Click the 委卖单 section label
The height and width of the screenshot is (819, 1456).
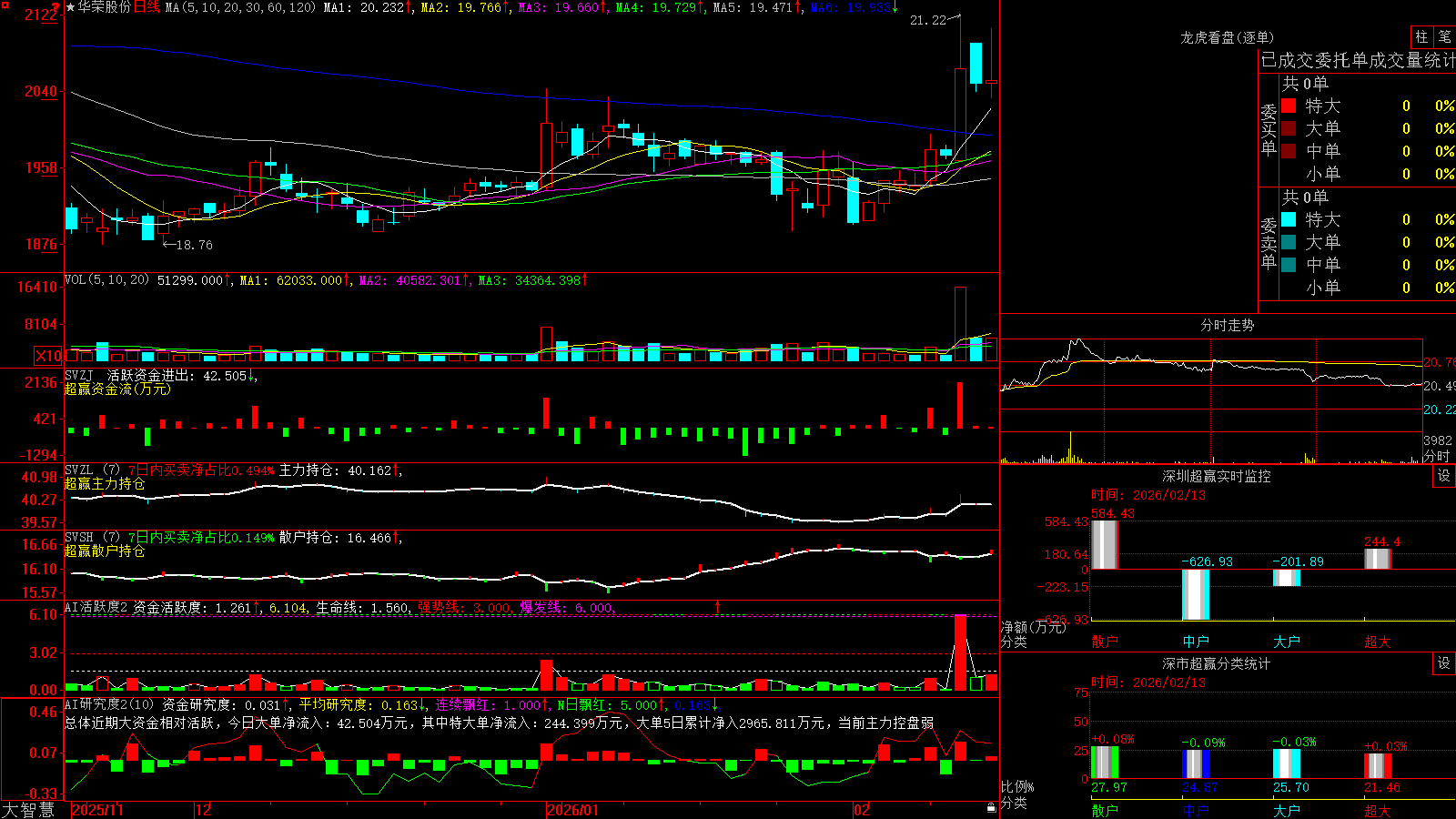pyautogui.click(x=1269, y=243)
